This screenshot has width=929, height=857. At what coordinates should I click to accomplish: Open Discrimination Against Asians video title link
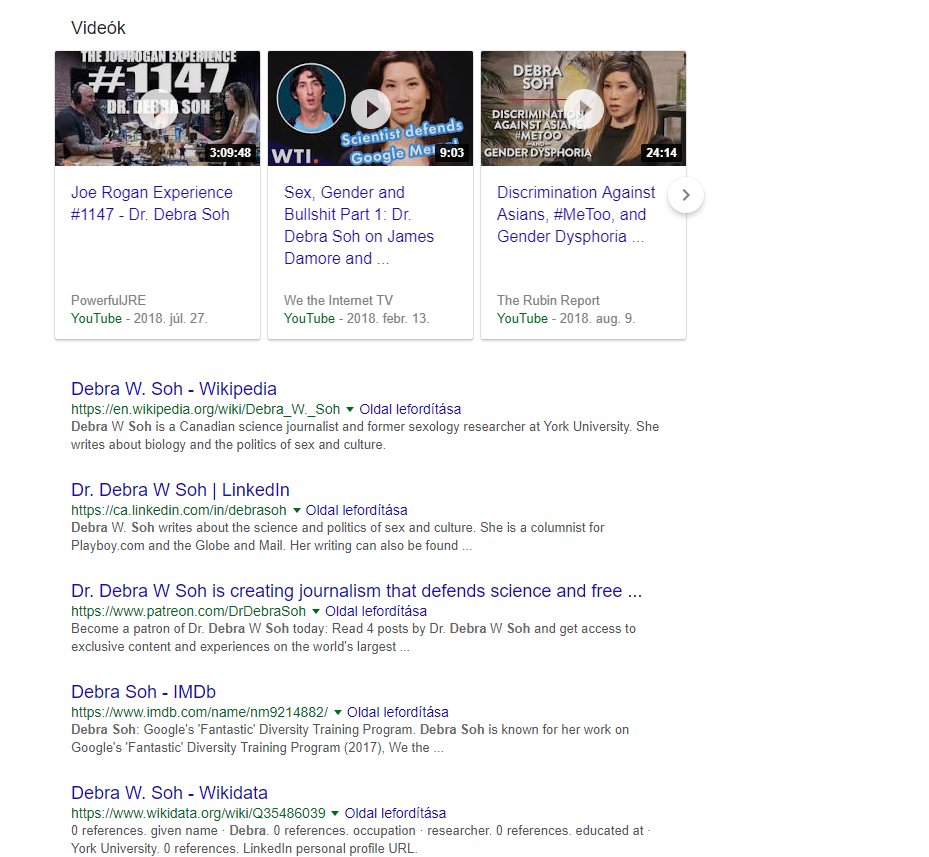click(x=576, y=215)
